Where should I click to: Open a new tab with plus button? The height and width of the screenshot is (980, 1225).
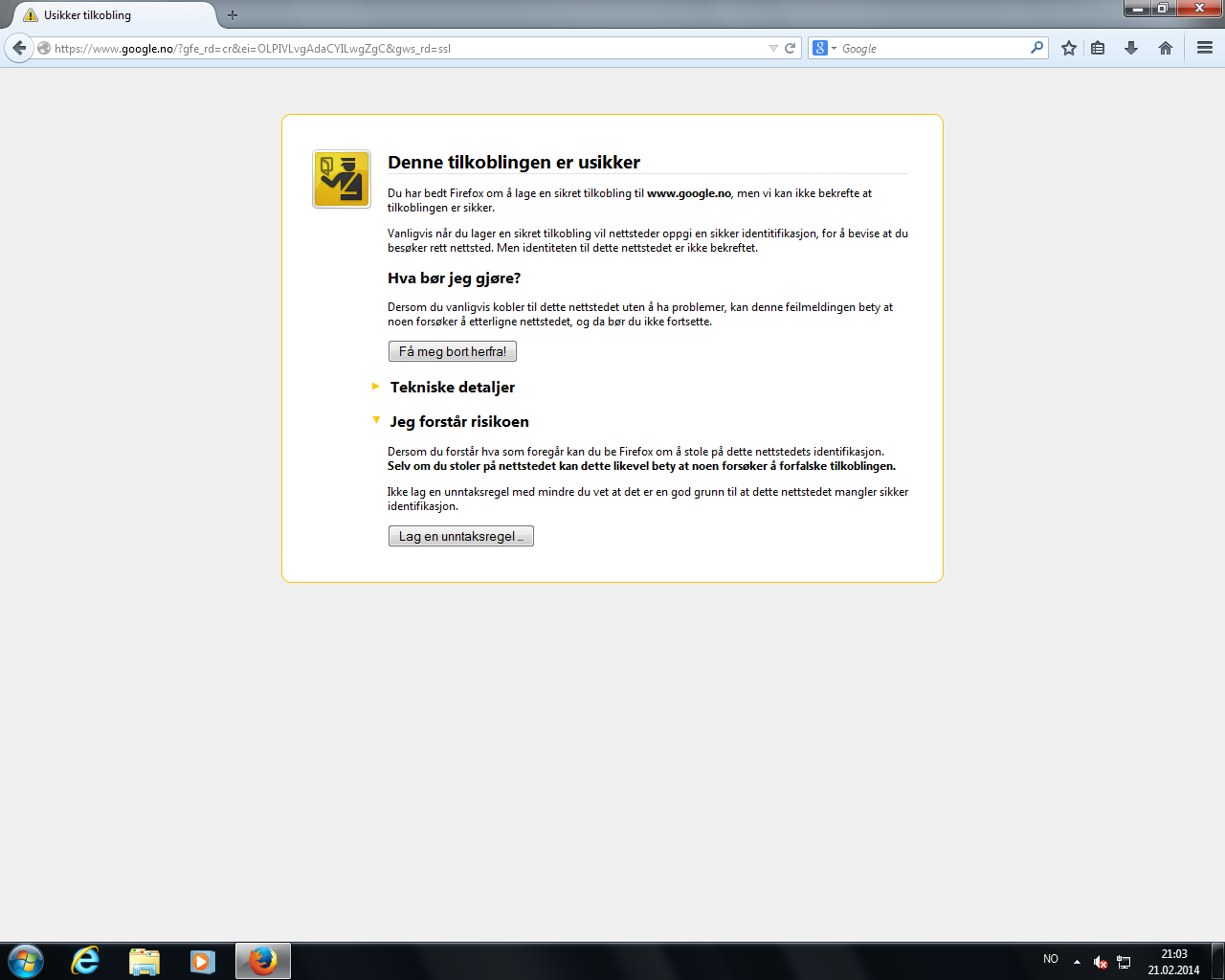click(x=233, y=15)
